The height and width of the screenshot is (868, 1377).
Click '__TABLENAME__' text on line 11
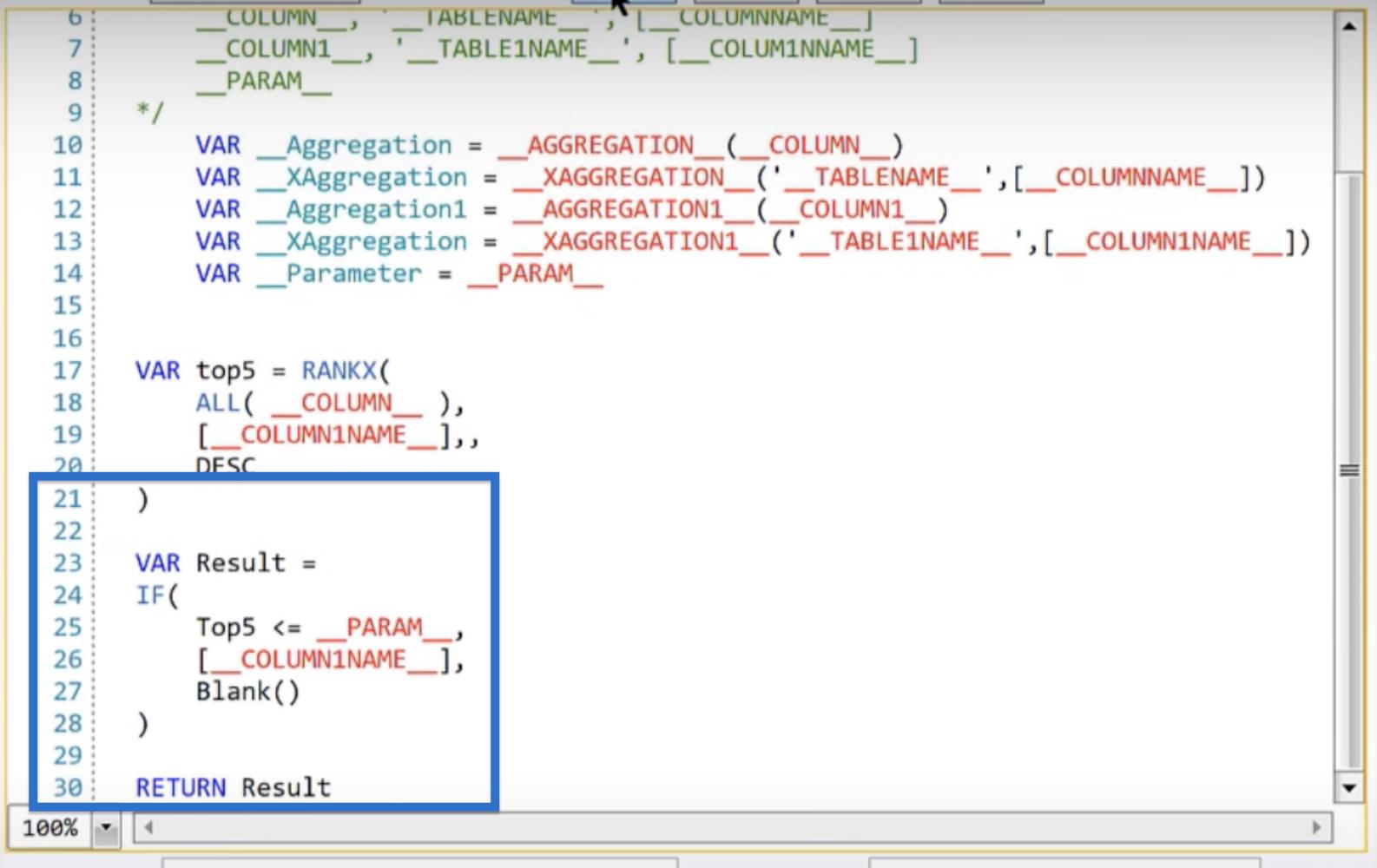(x=881, y=178)
